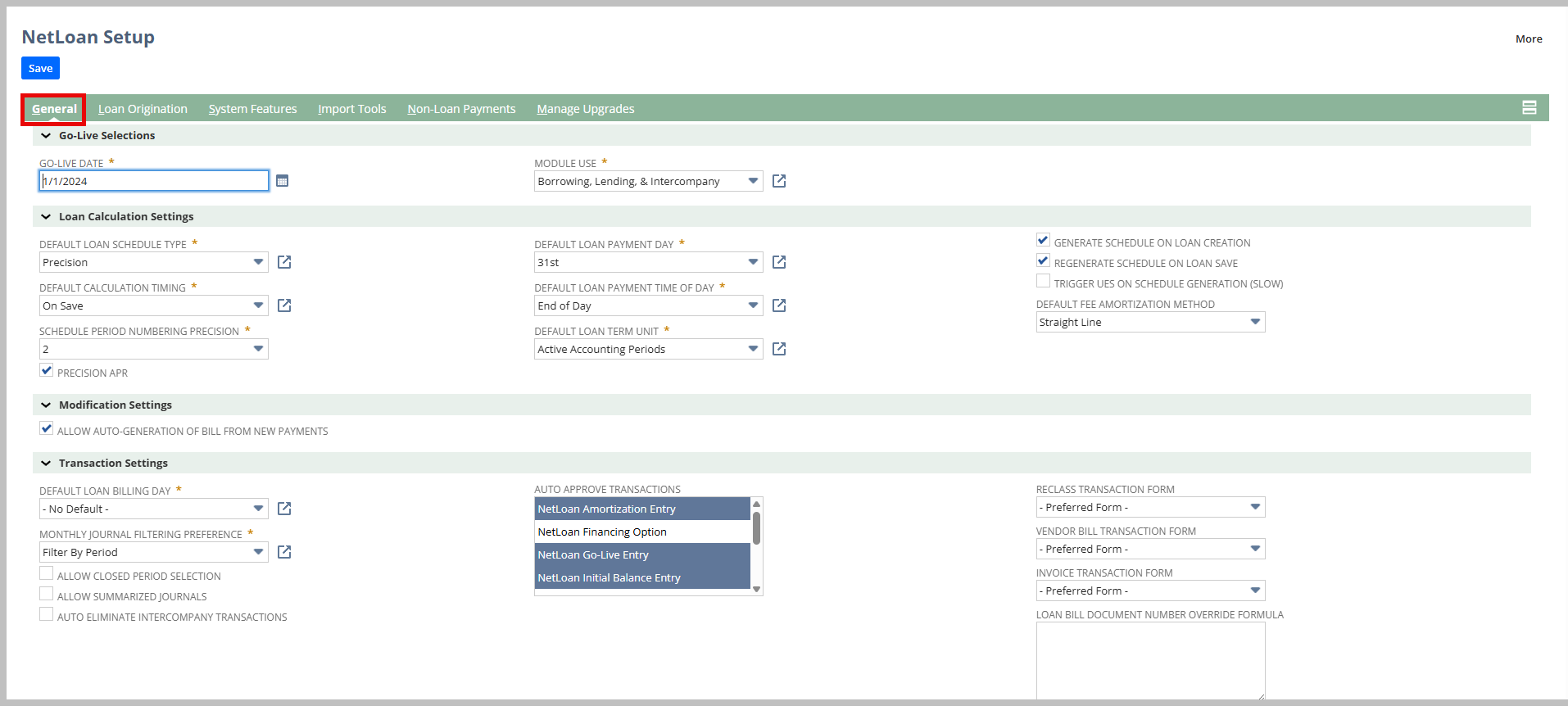Open the Import Tools tab
This screenshot has height=724, width=1568.
tap(351, 109)
